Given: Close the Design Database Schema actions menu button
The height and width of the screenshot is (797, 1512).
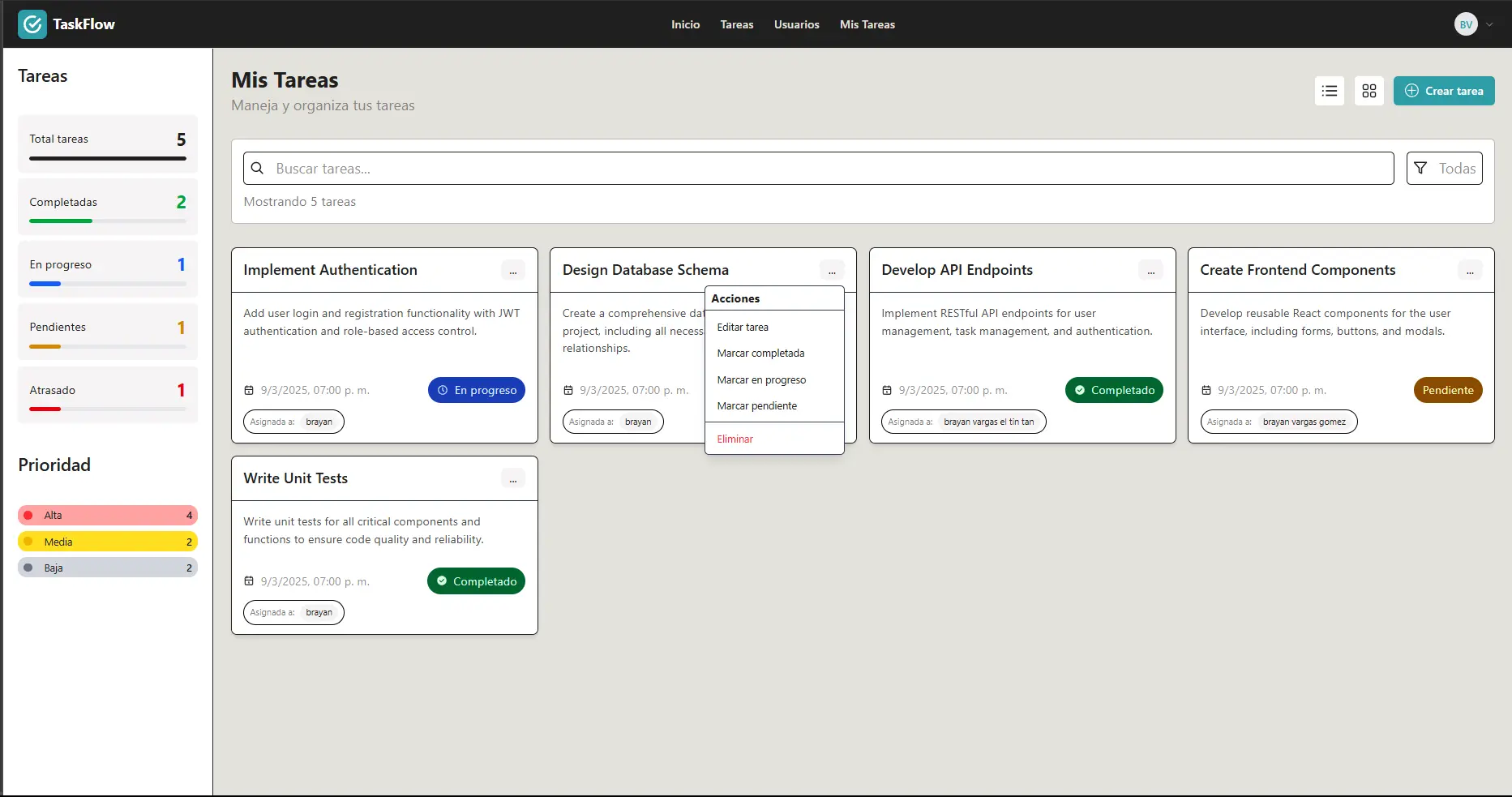Looking at the screenshot, I should (832, 271).
